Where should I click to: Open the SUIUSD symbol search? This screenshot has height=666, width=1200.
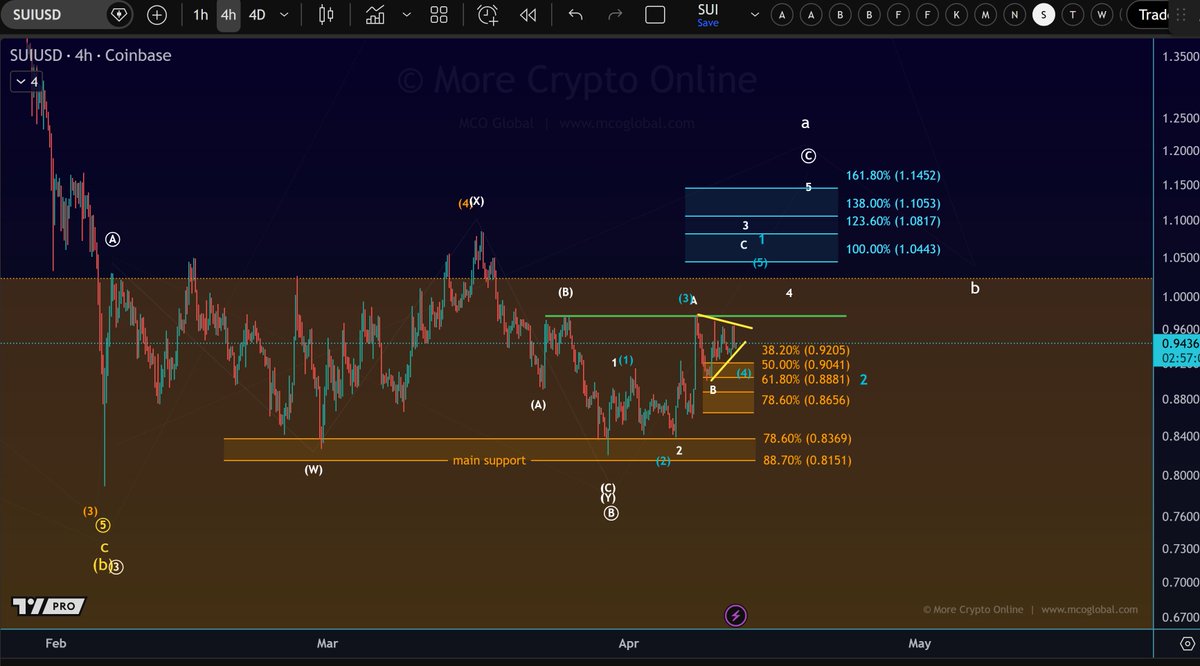coord(50,15)
